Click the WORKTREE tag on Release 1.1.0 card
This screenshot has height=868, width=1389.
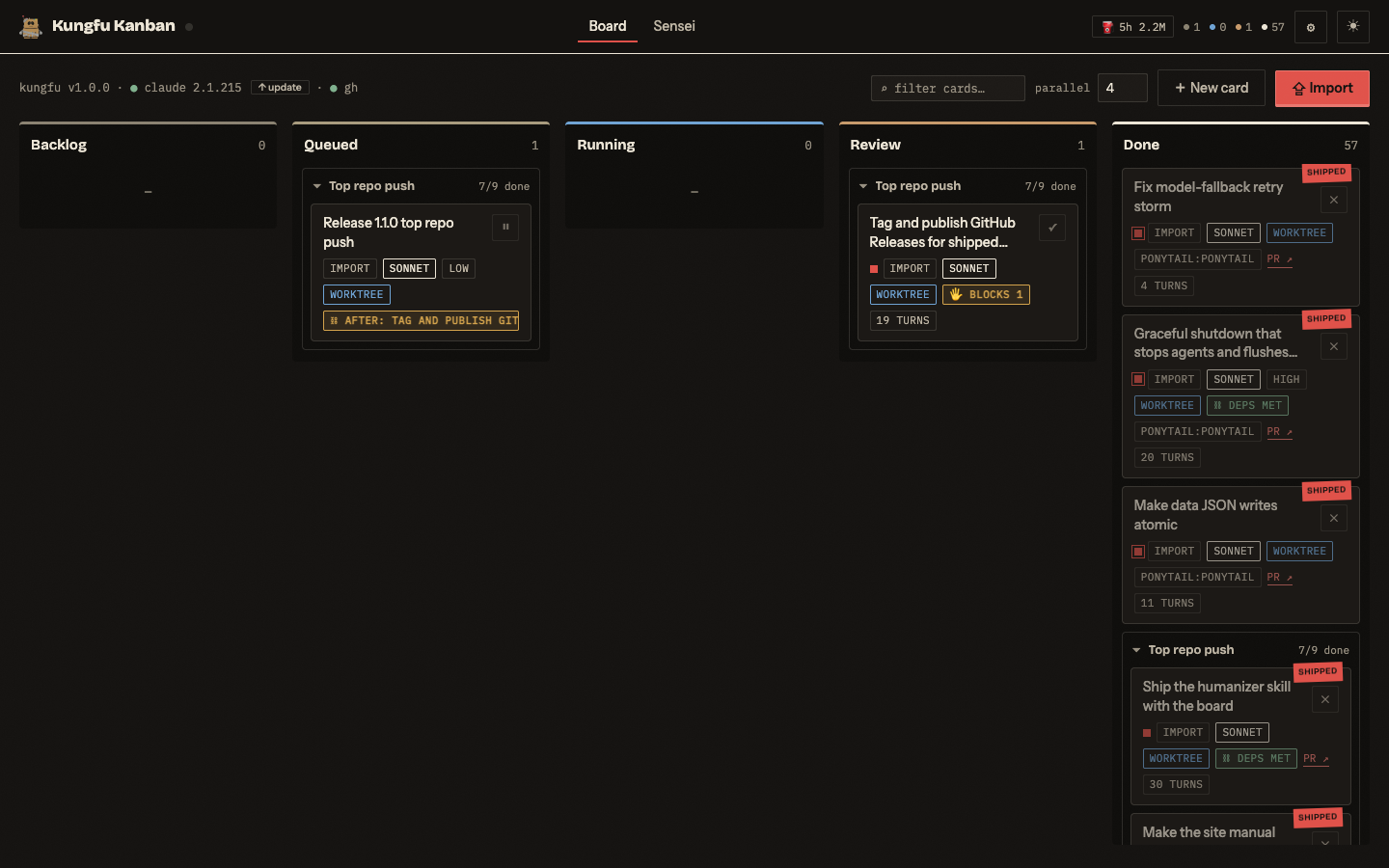pos(357,295)
